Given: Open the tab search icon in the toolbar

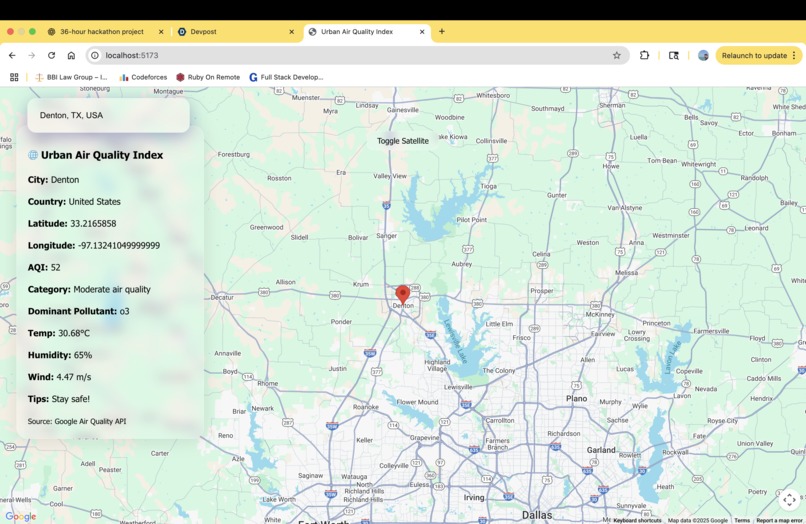Looking at the screenshot, I should coord(673,56).
